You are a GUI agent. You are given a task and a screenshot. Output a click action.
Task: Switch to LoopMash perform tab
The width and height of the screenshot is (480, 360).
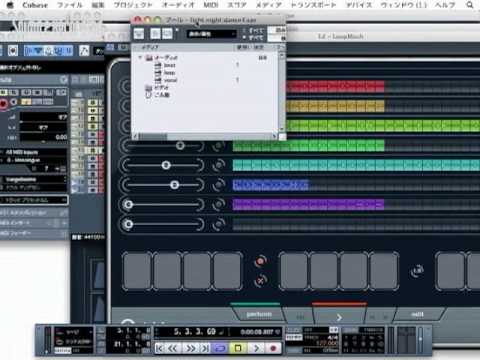(x=259, y=314)
